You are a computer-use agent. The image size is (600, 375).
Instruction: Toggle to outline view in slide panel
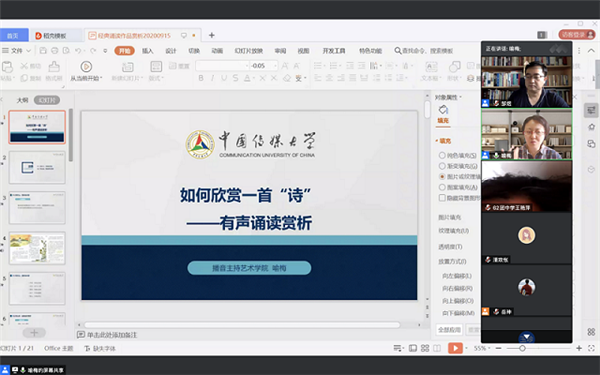[x=22, y=100]
